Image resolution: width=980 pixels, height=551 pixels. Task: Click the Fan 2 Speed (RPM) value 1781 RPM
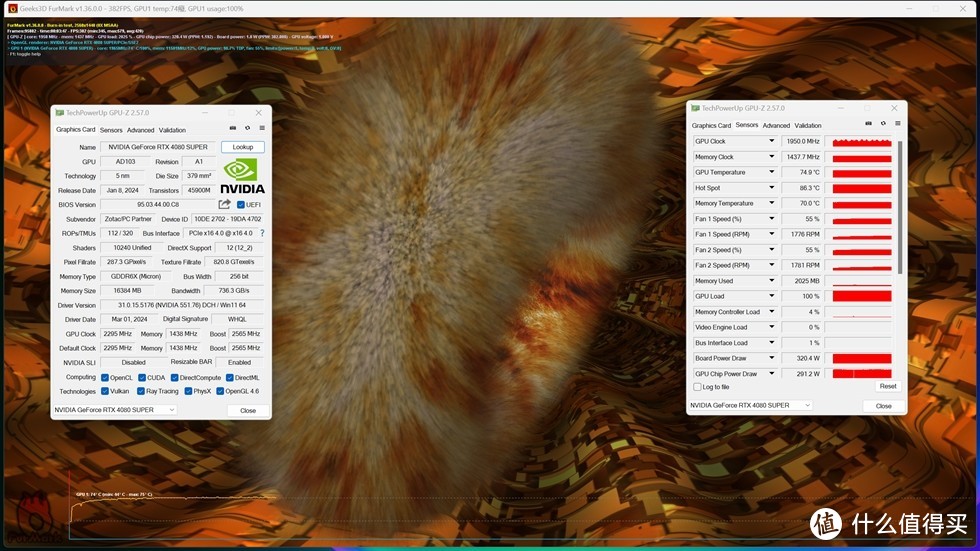[801, 266]
